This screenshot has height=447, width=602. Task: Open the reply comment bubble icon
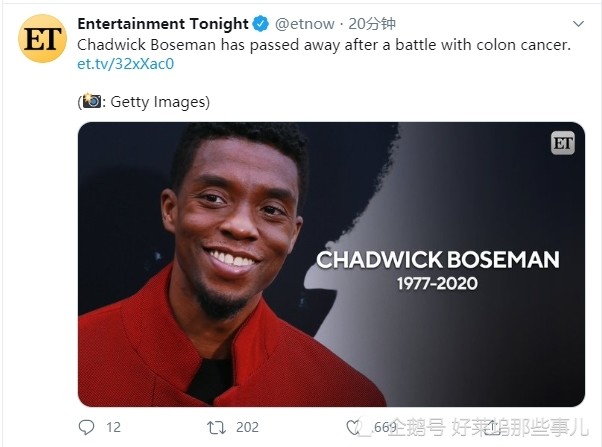tap(86, 427)
